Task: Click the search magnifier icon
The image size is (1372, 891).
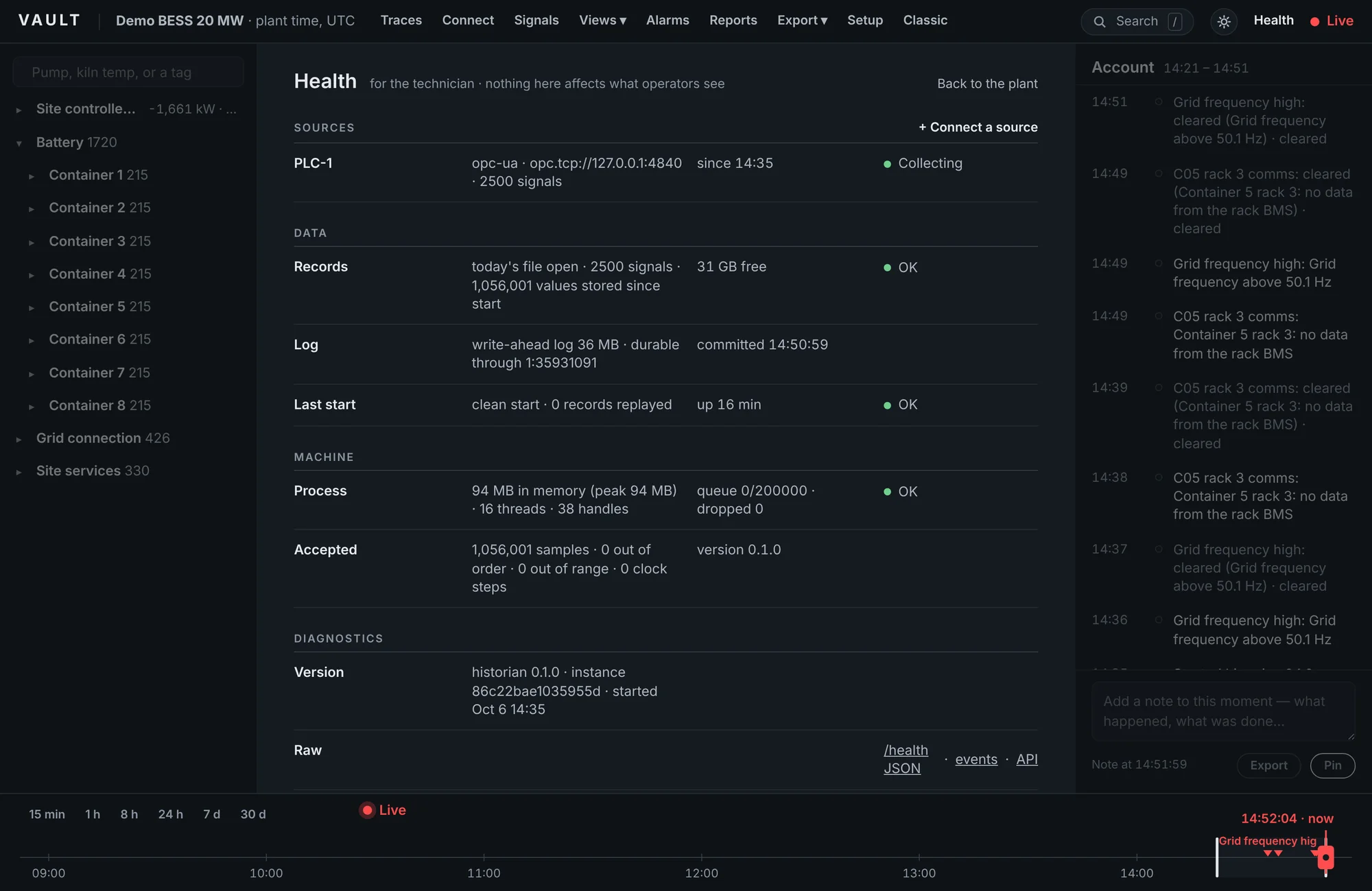Action: [1099, 22]
